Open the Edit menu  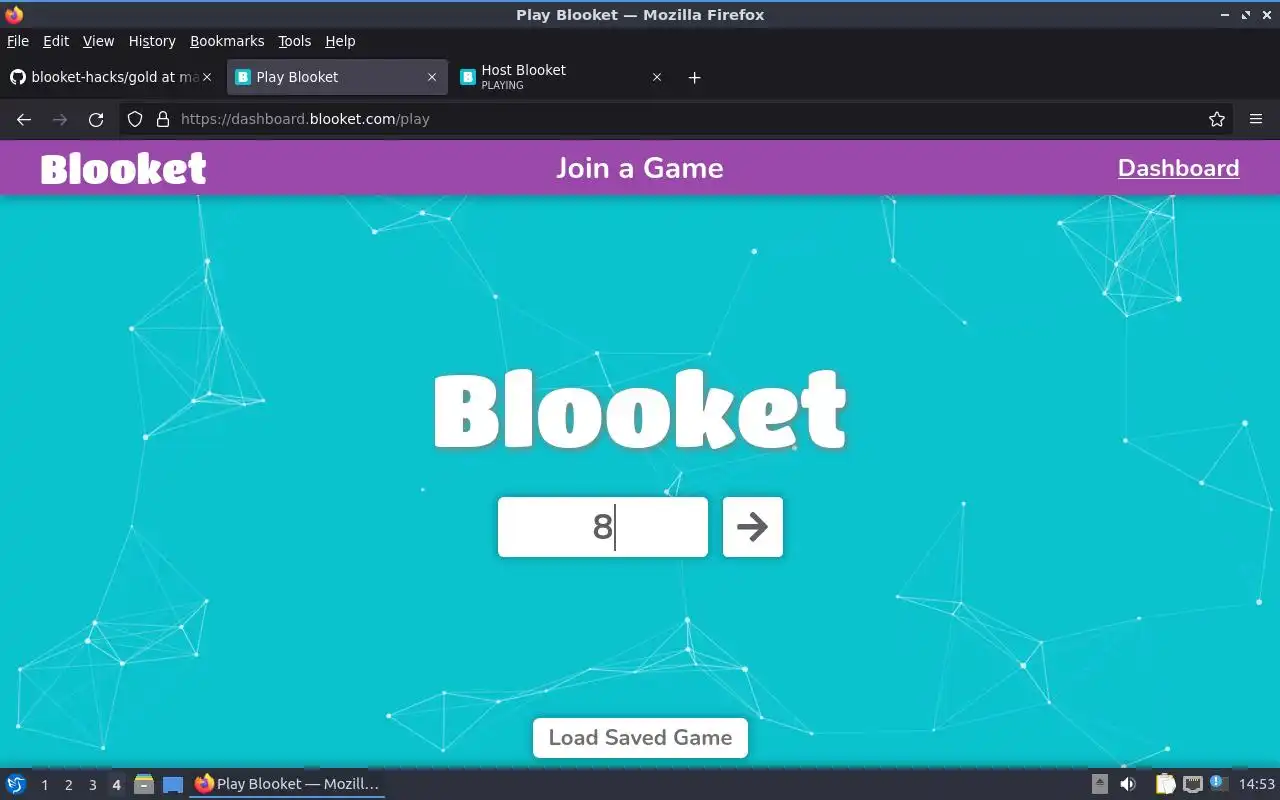pos(56,41)
